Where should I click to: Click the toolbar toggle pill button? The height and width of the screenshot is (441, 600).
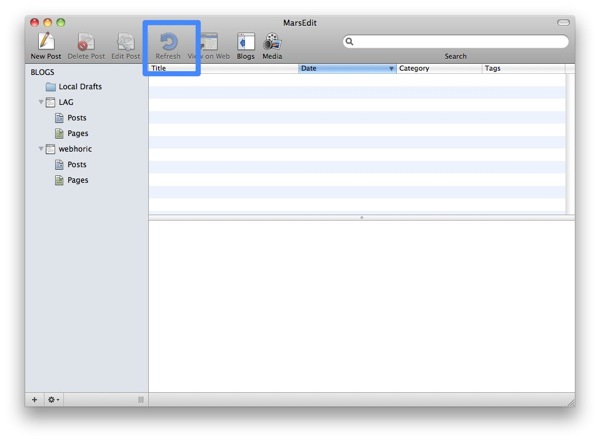tap(563, 22)
